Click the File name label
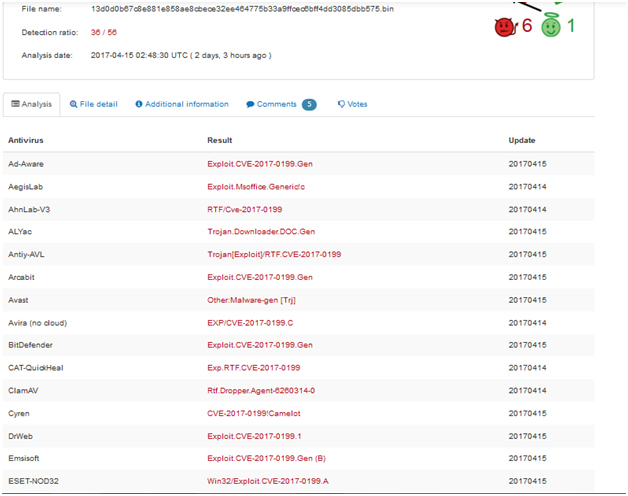This screenshot has height=496, width=628. click(42, 9)
